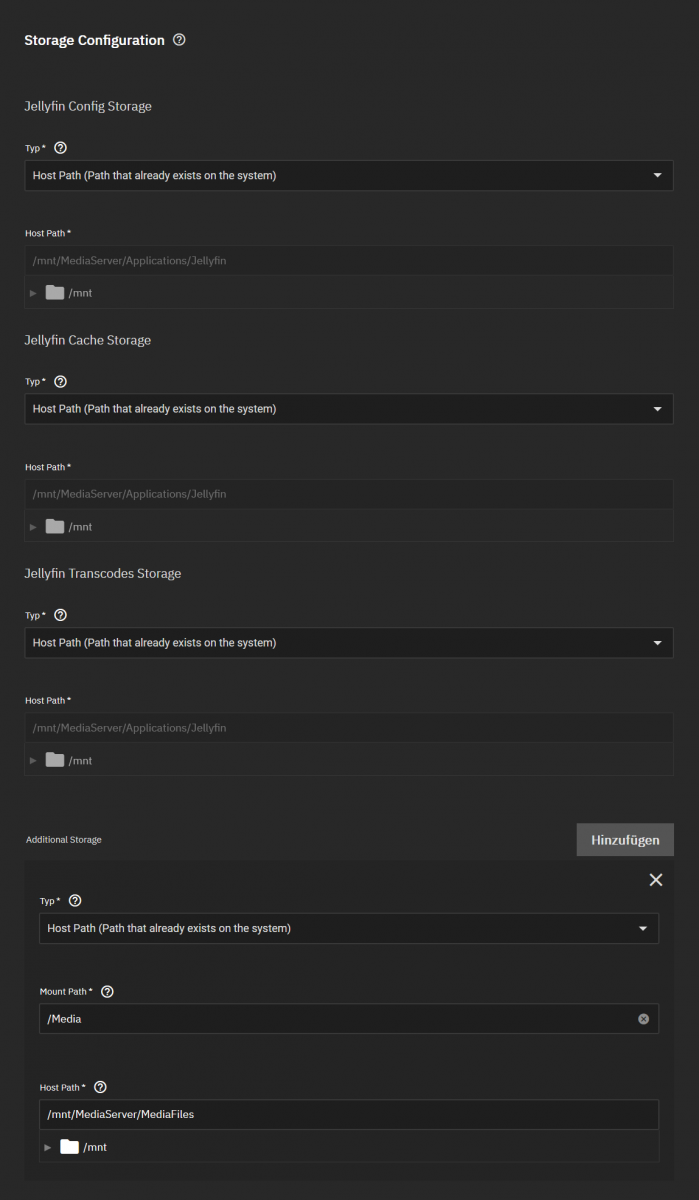
Task: Click help icon next to Storage Configuration
Action: [x=179, y=40]
